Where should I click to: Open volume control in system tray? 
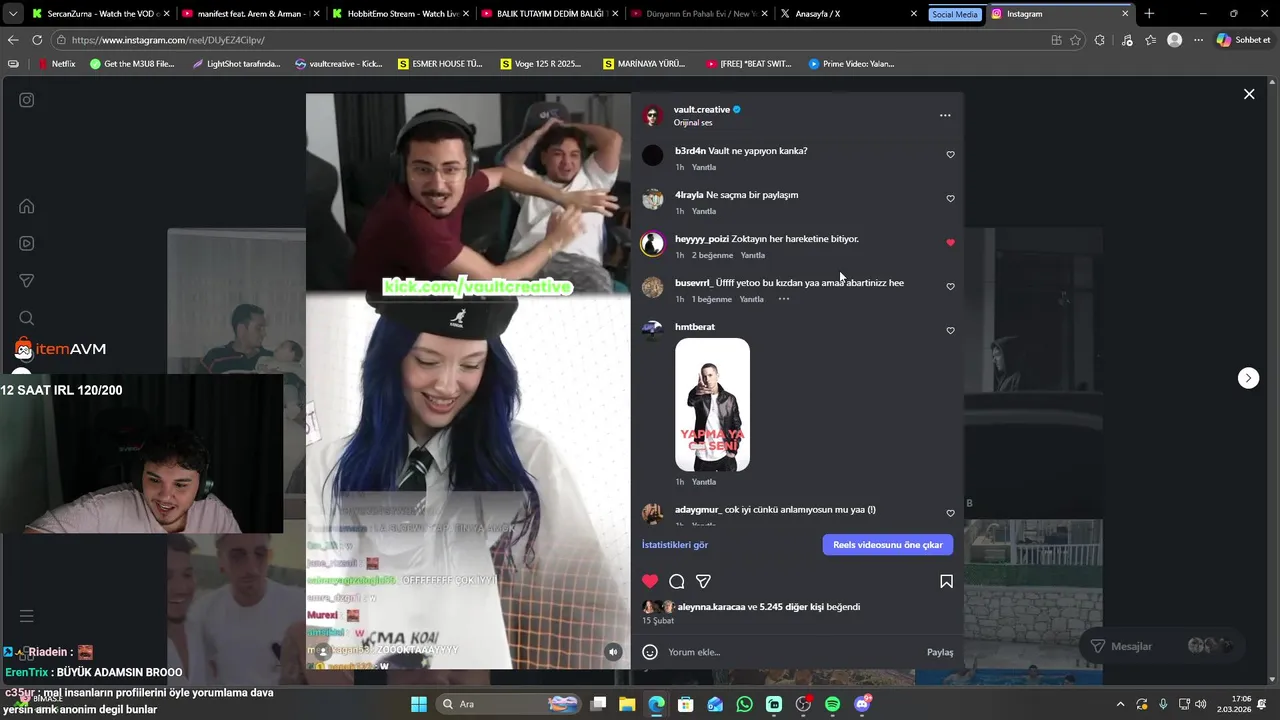point(1200,704)
